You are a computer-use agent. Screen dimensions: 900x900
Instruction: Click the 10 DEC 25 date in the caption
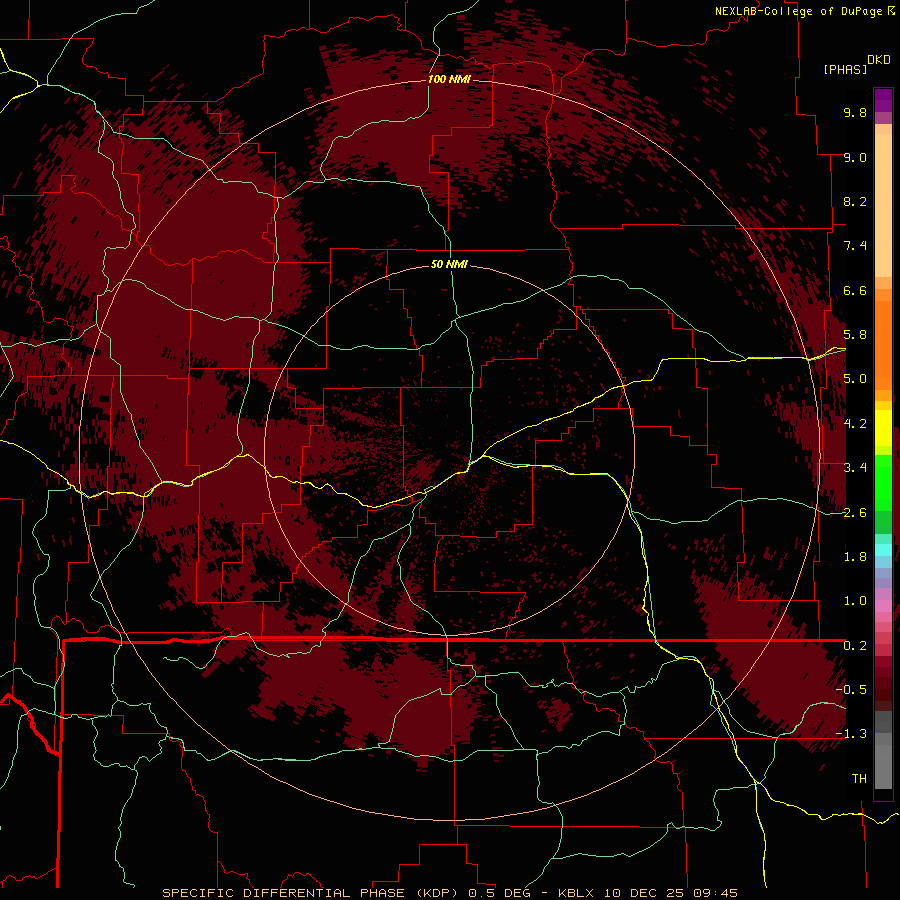(645, 893)
